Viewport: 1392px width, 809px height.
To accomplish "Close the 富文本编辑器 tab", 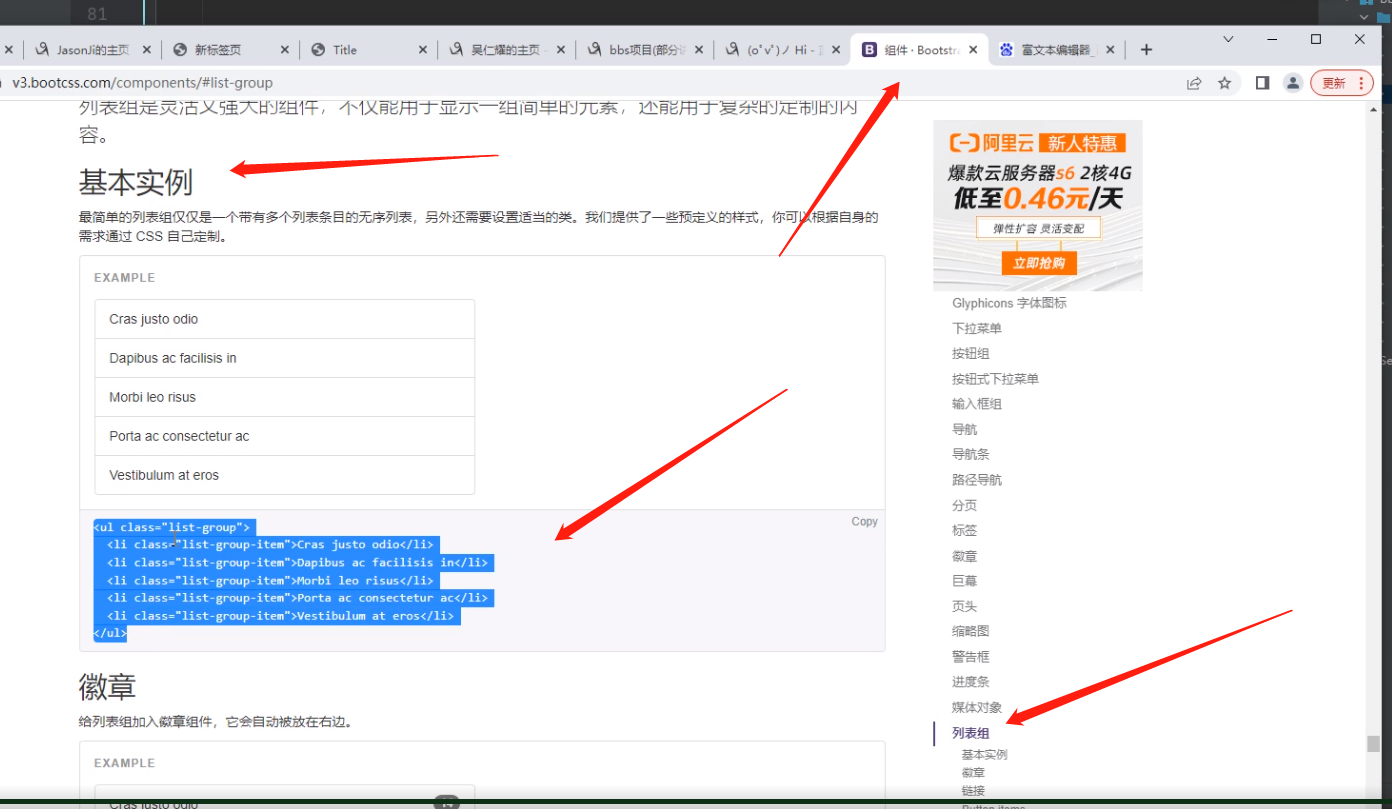I will (x=1111, y=50).
